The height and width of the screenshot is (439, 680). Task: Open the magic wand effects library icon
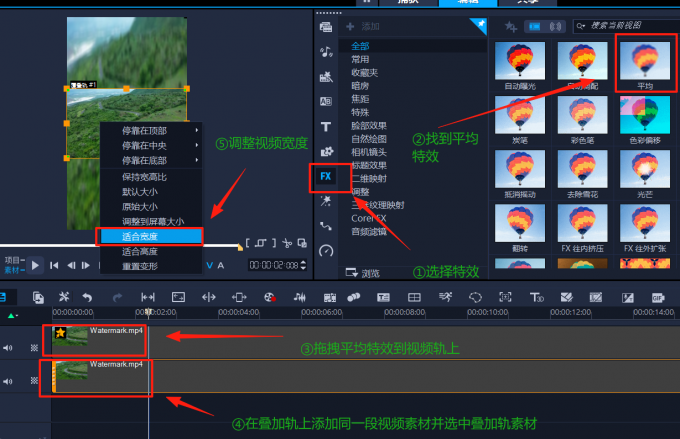(326, 201)
